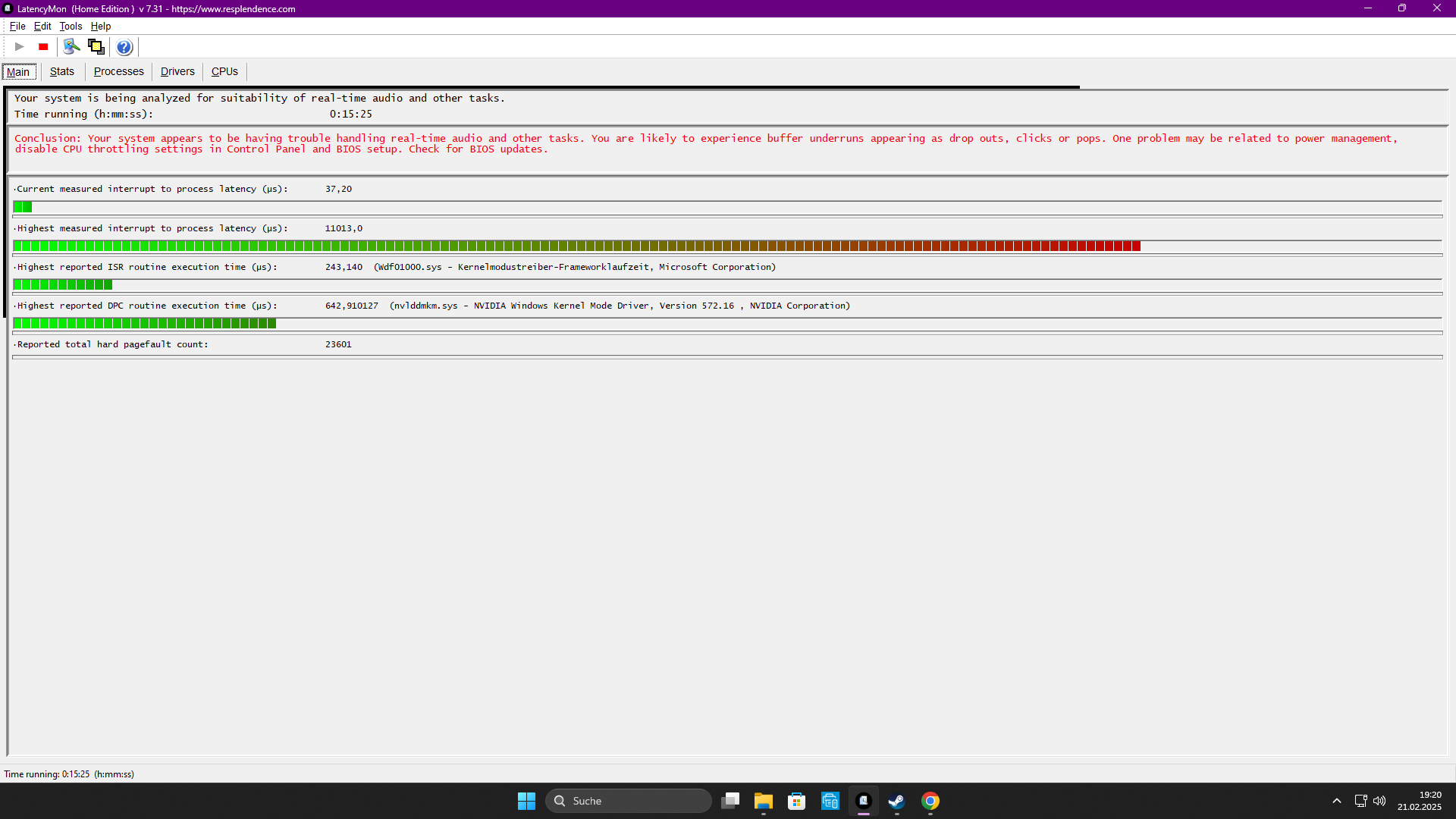The image size is (1456, 819).
Task: Stop monitoring with the red square
Action: 43,47
